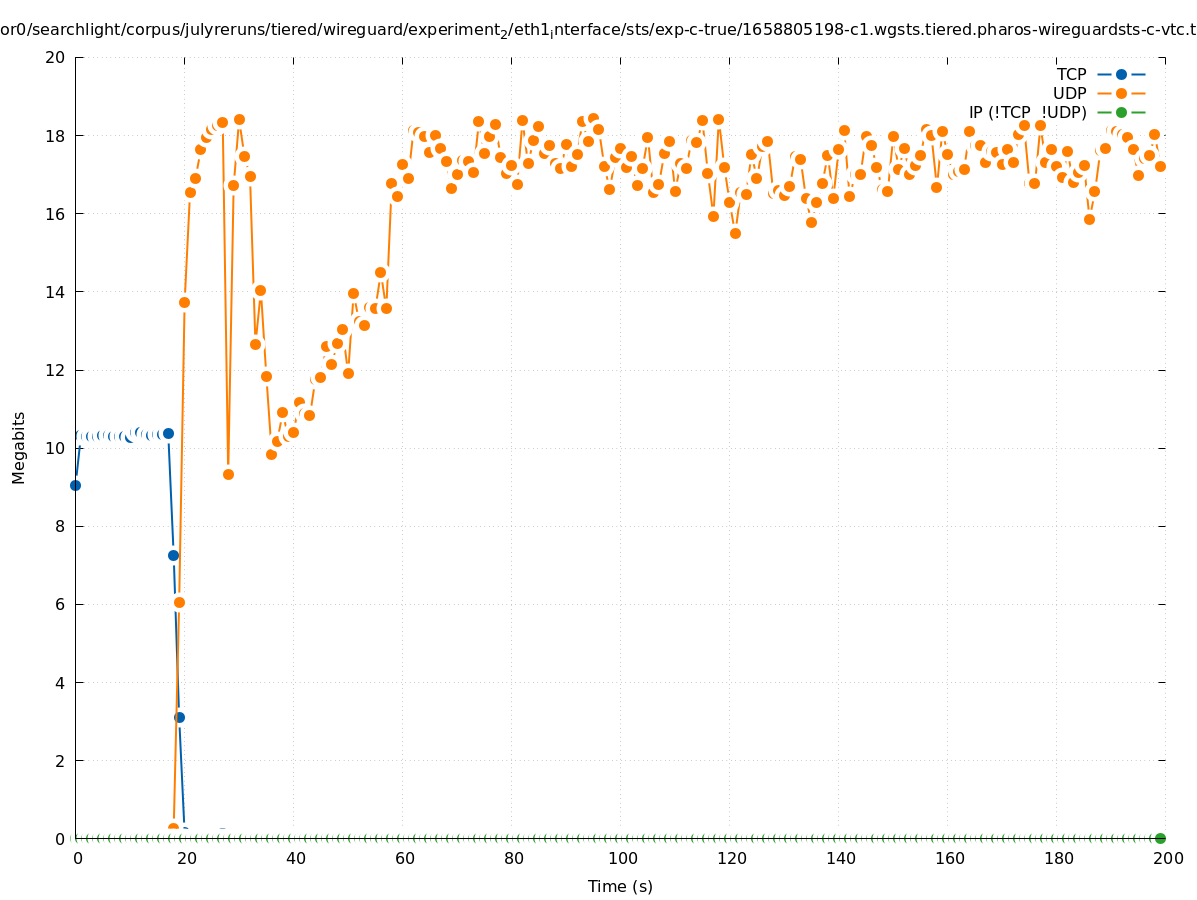Click the Time (s) x-axis label

(620, 886)
